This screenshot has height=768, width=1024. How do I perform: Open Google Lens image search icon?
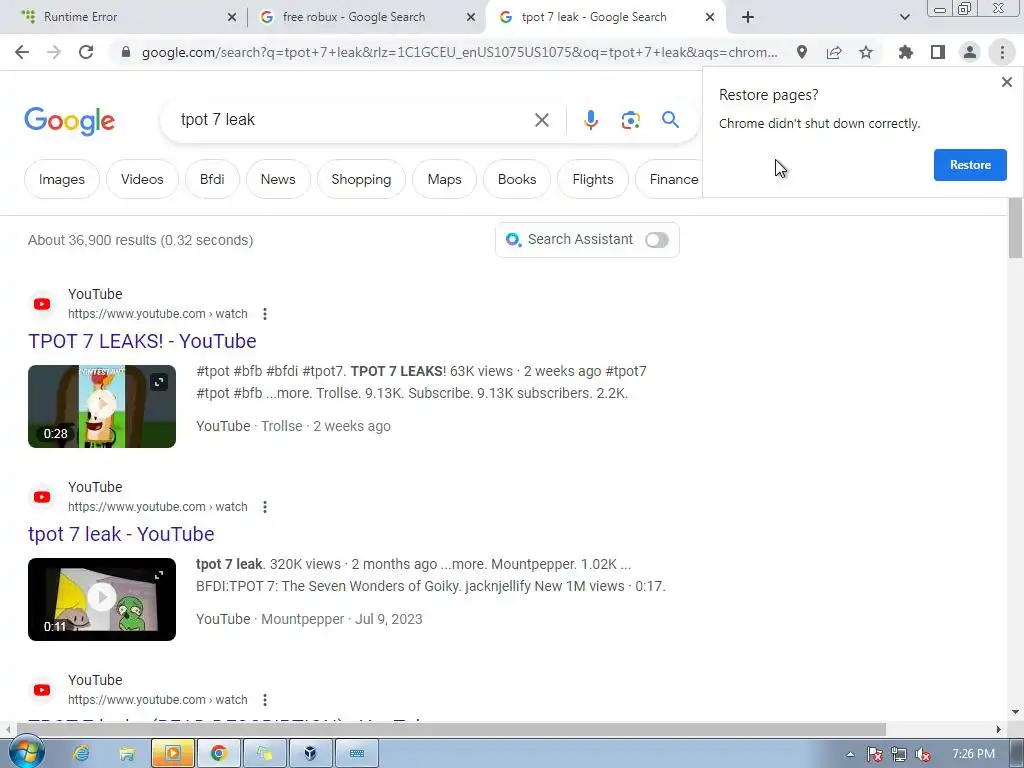pyautogui.click(x=630, y=120)
